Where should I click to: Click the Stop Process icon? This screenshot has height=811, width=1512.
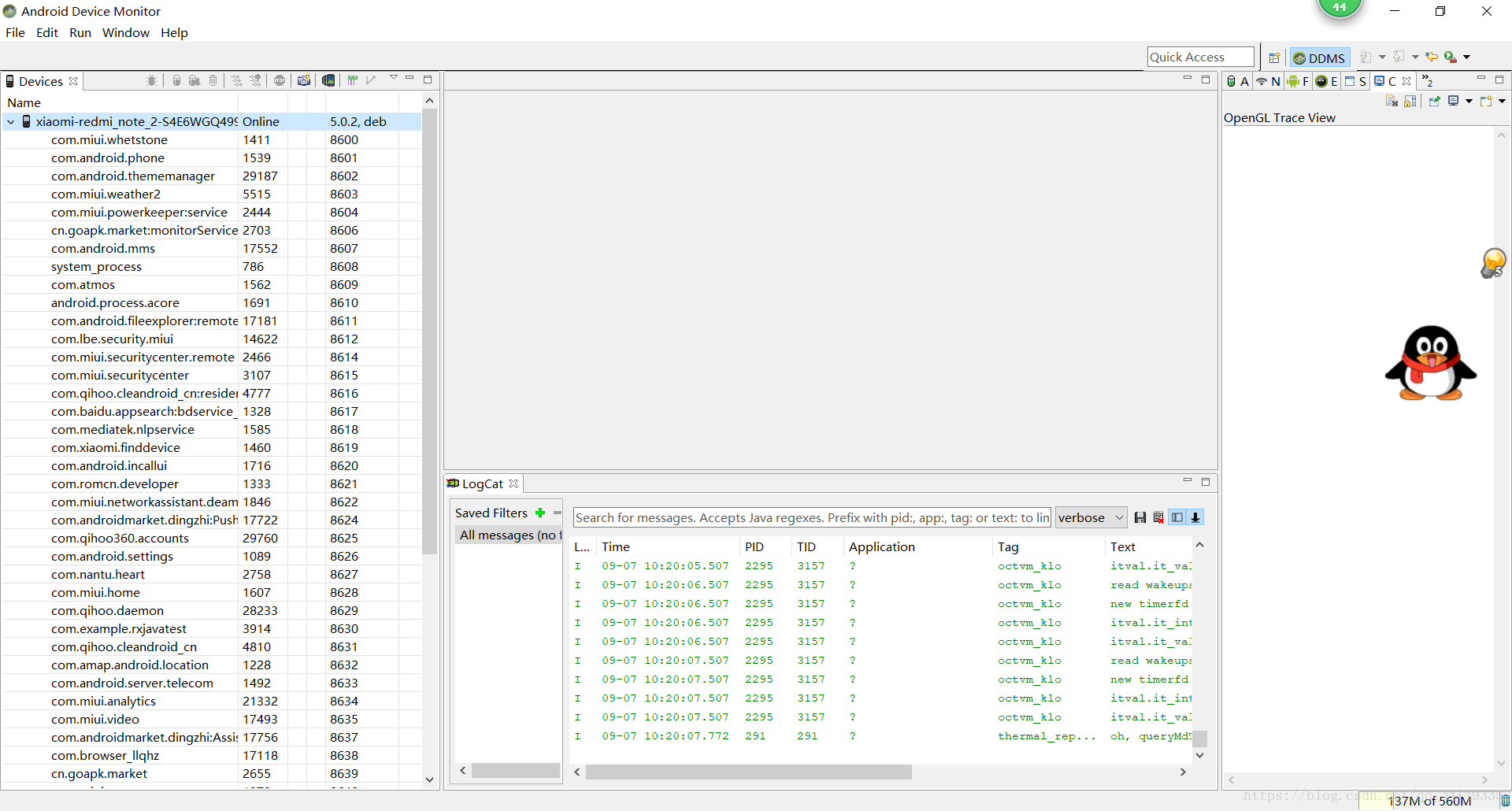(x=280, y=80)
